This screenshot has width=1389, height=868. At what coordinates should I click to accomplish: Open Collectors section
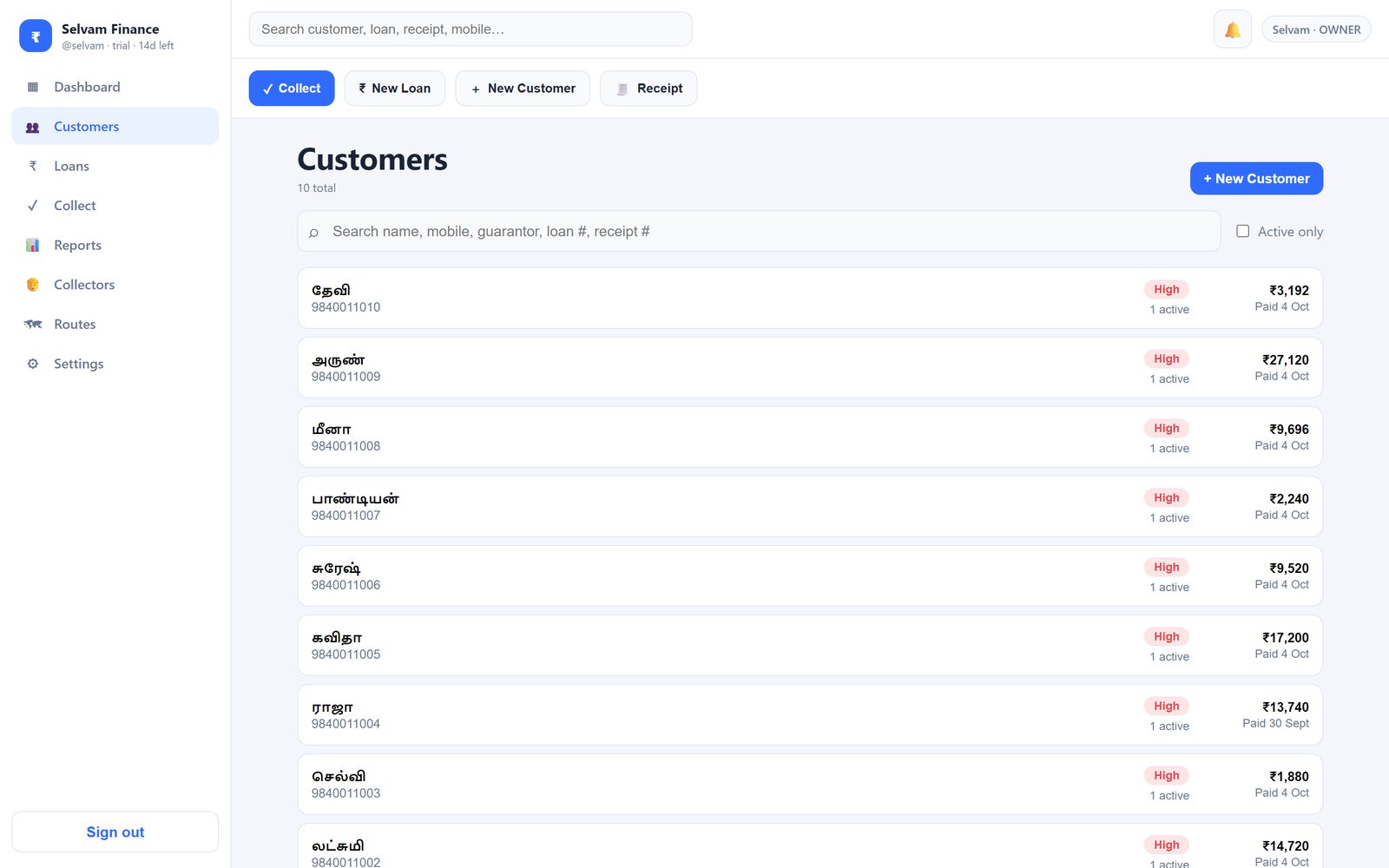click(x=115, y=285)
